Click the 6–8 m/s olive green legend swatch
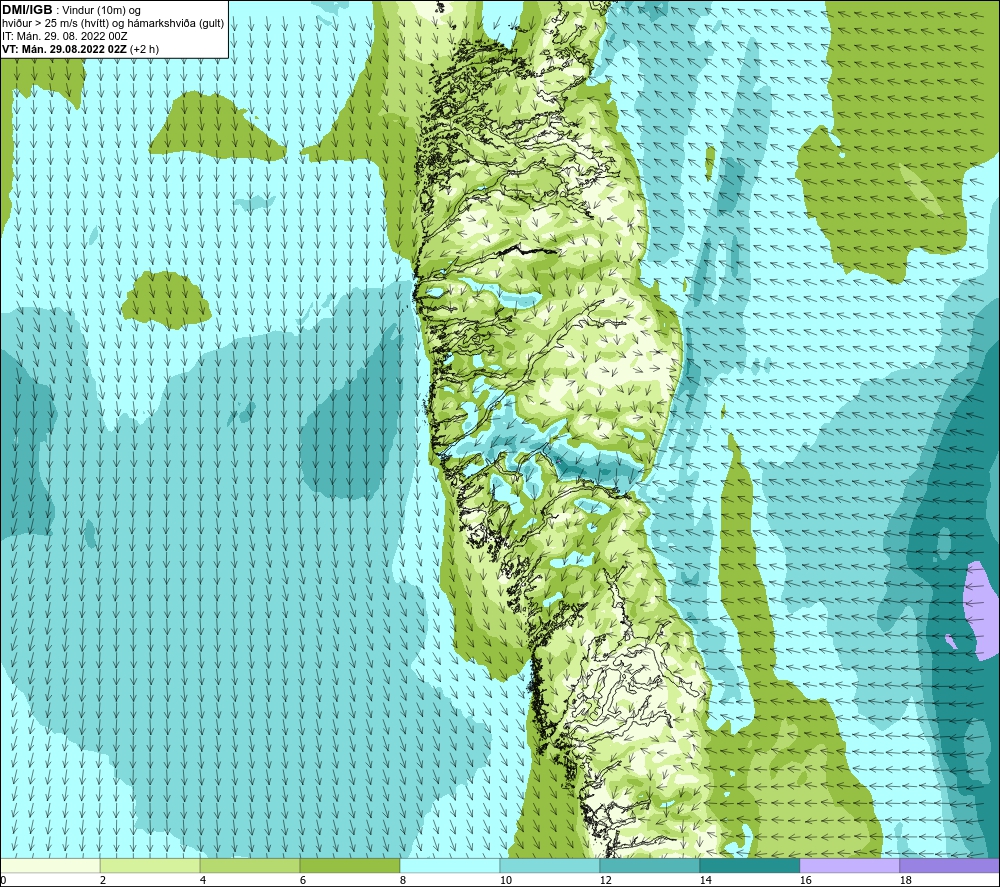Screen dimensions: 1000x887 tap(349, 865)
